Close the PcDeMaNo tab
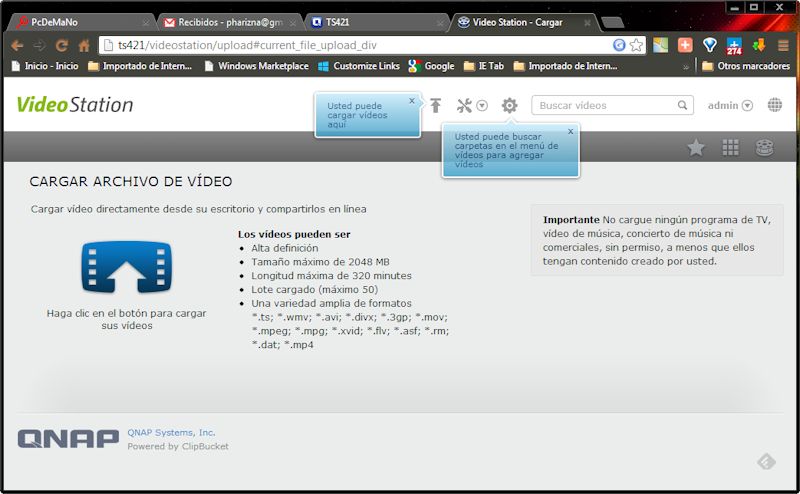Viewport: 800px width, 494px height. pos(145,23)
